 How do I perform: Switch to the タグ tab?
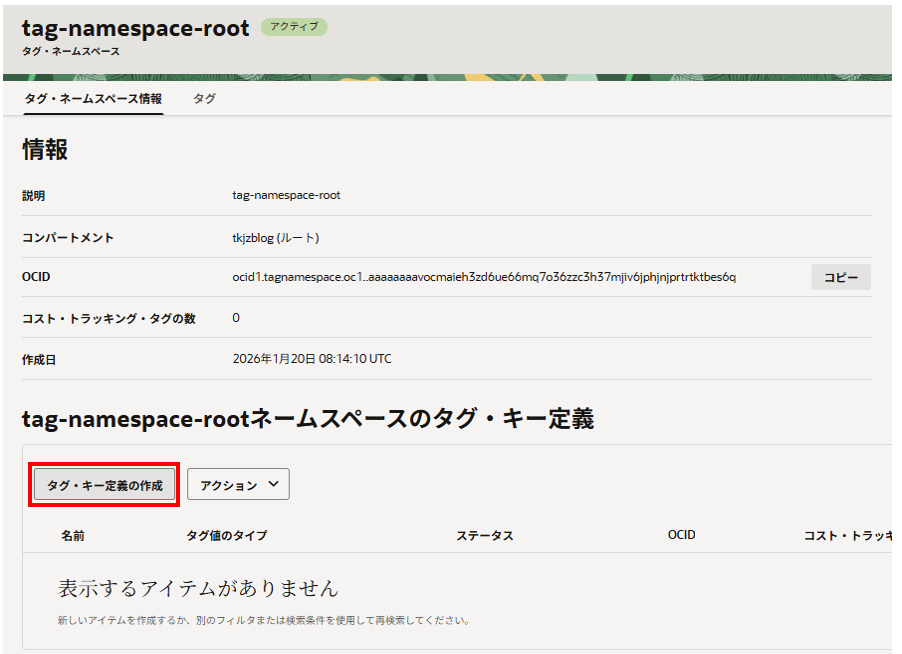[x=204, y=99]
